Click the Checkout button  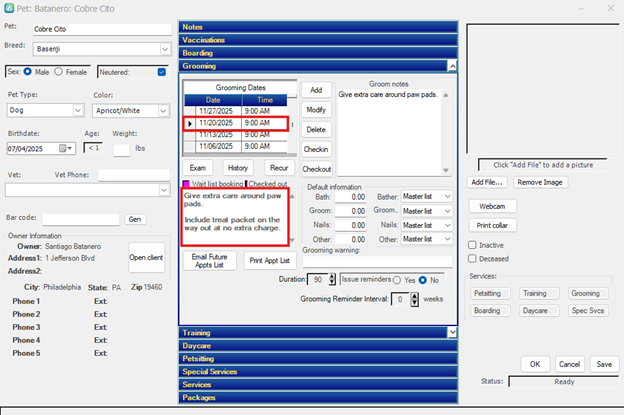(317, 169)
